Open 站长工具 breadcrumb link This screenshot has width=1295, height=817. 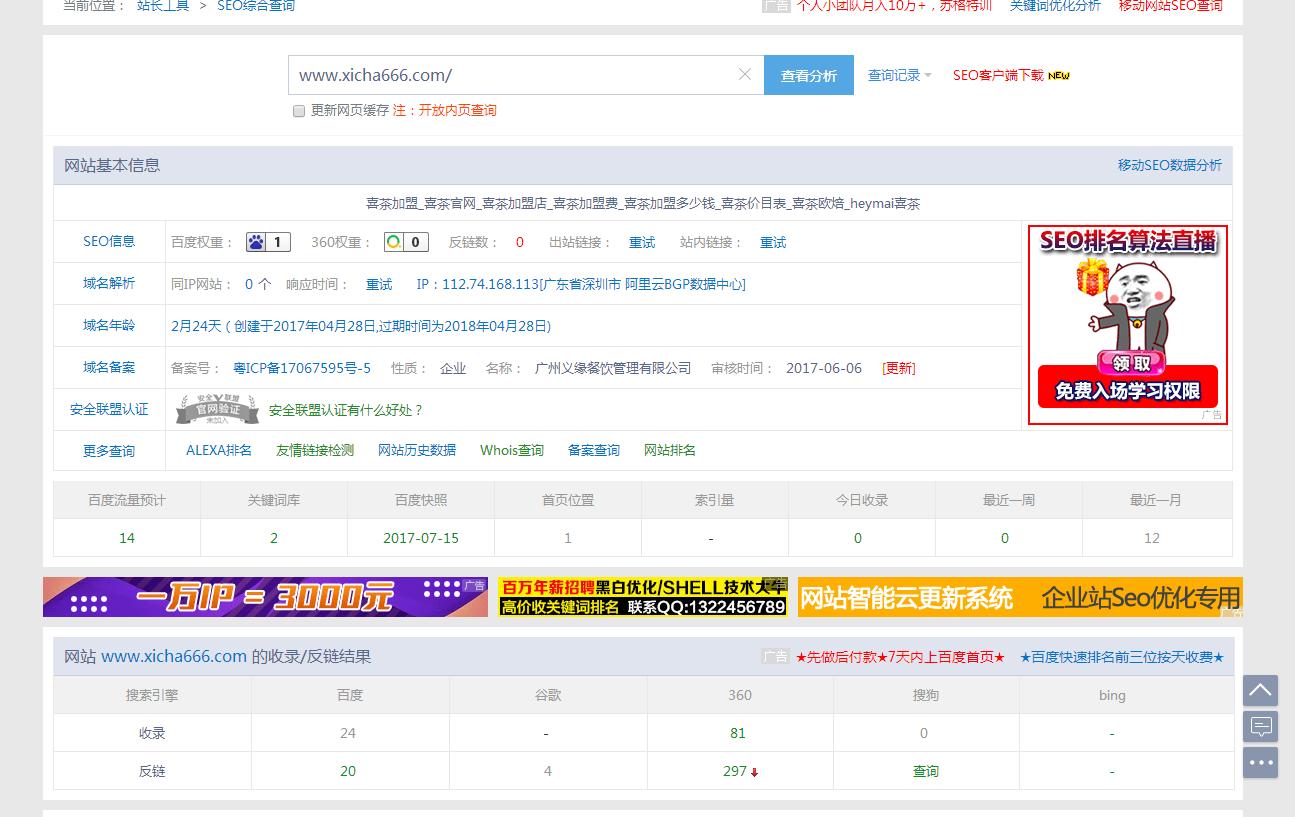coord(163,6)
